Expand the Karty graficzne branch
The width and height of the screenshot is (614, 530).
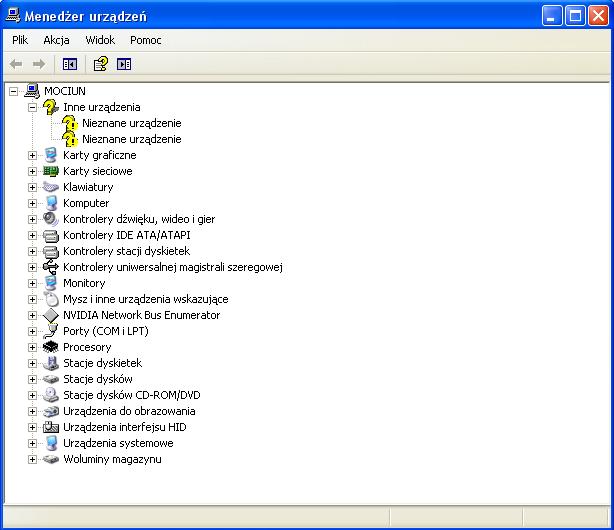(x=33, y=156)
